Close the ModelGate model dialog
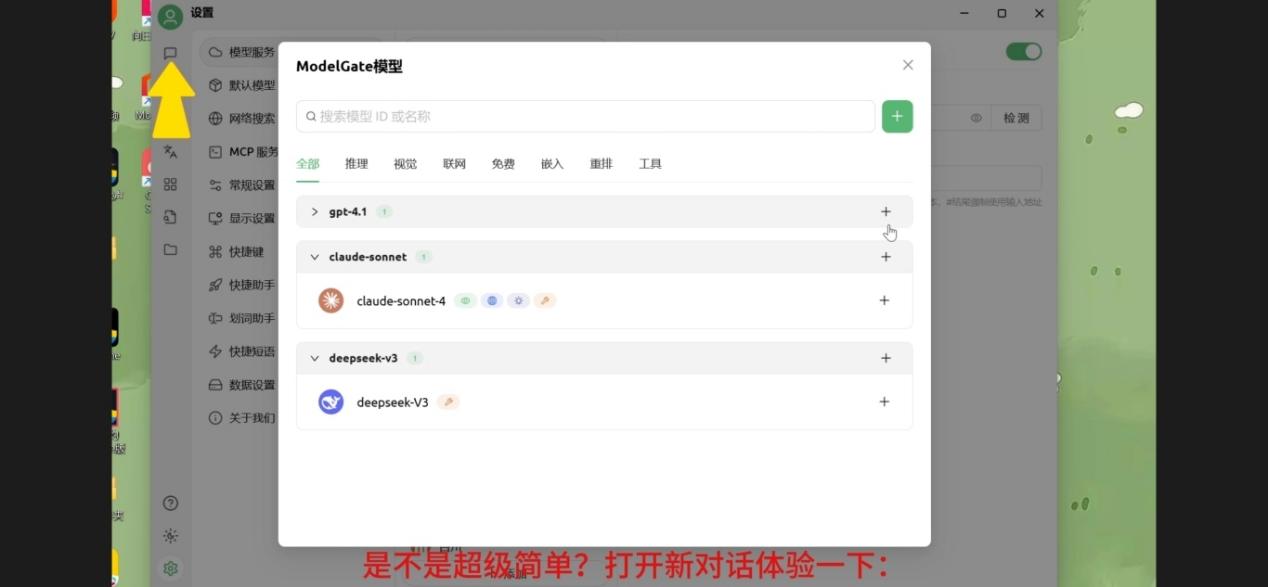The height and width of the screenshot is (587, 1268). [908, 65]
